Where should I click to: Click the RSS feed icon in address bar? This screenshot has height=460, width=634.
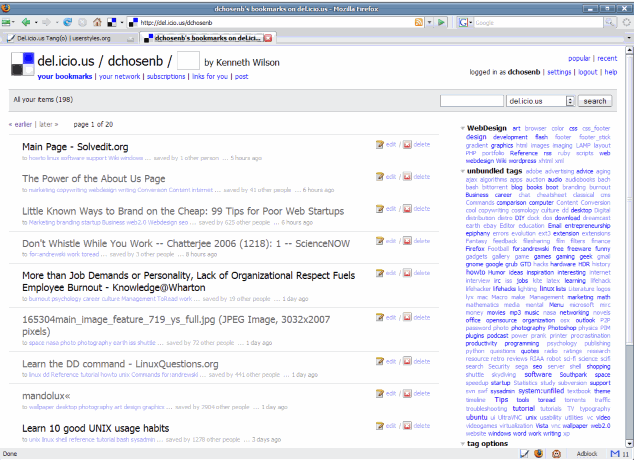[419, 22]
